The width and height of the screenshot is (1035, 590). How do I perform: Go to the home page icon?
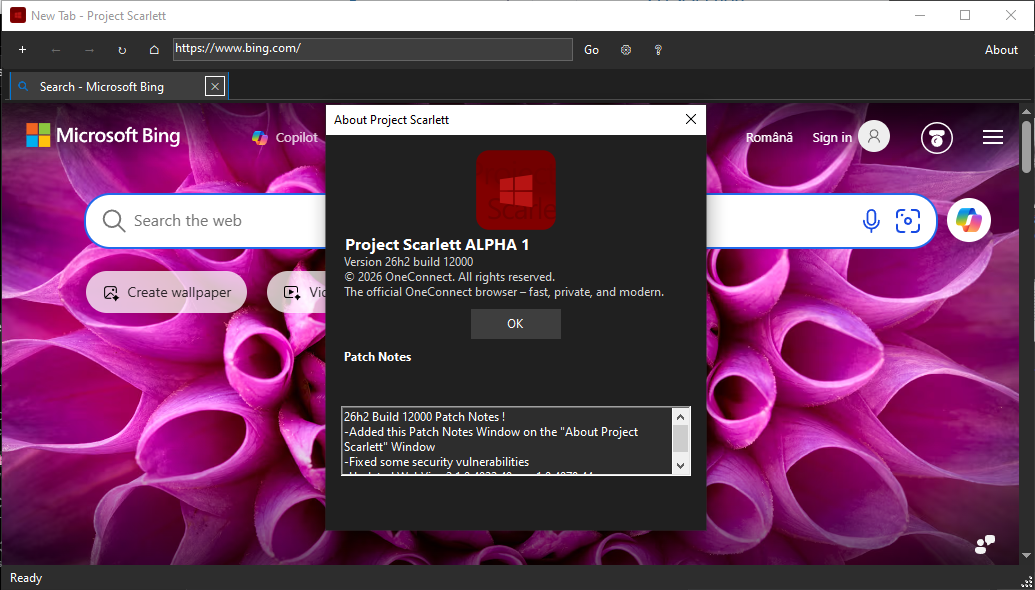[x=154, y=50]
